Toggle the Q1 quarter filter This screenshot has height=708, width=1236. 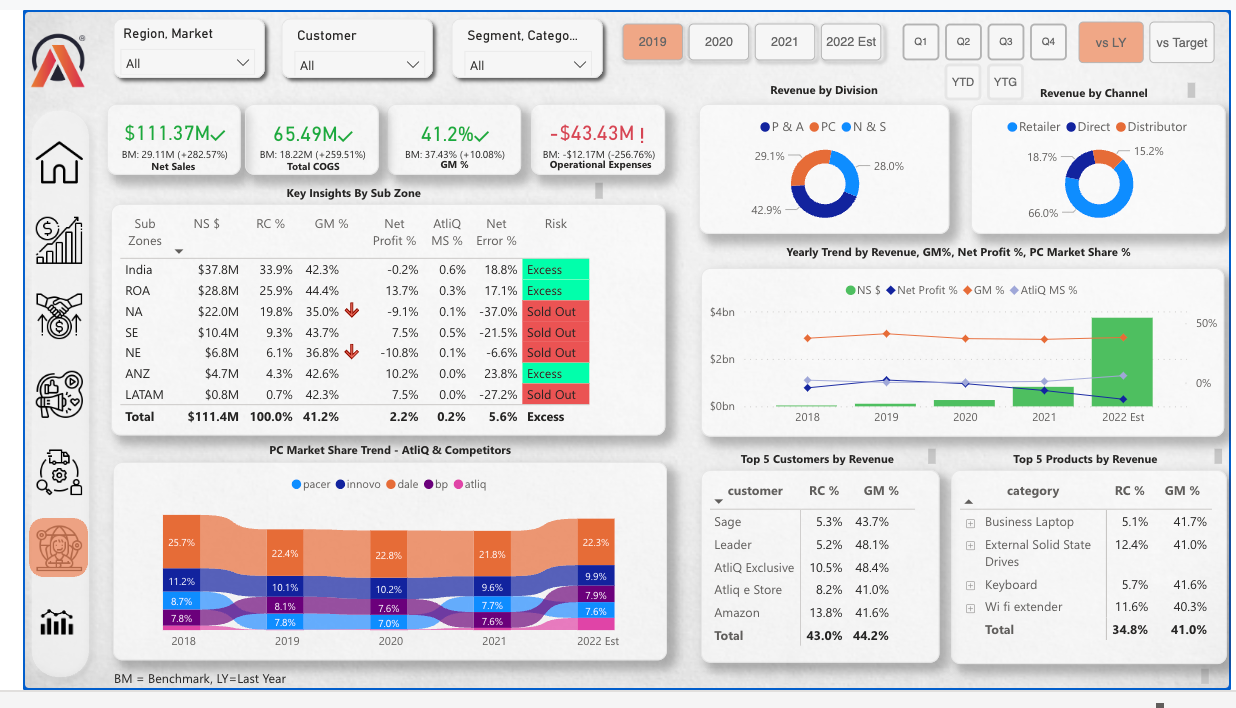click(x=920, y=42)
